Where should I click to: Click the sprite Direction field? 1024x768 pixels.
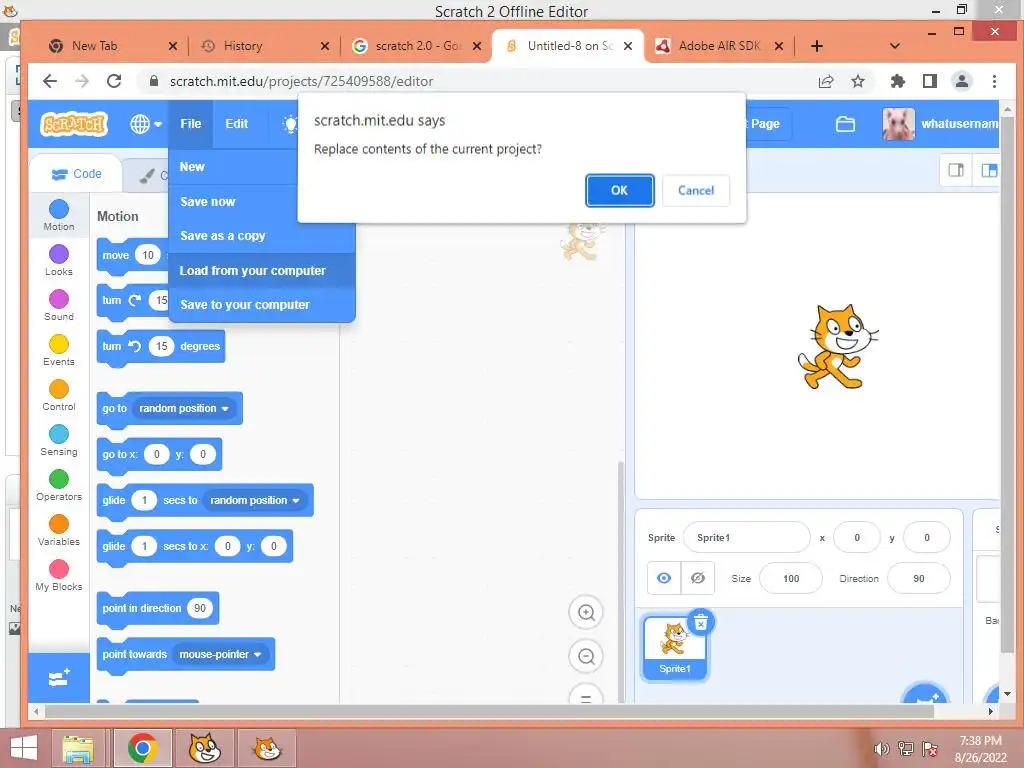tap(919, 579)
